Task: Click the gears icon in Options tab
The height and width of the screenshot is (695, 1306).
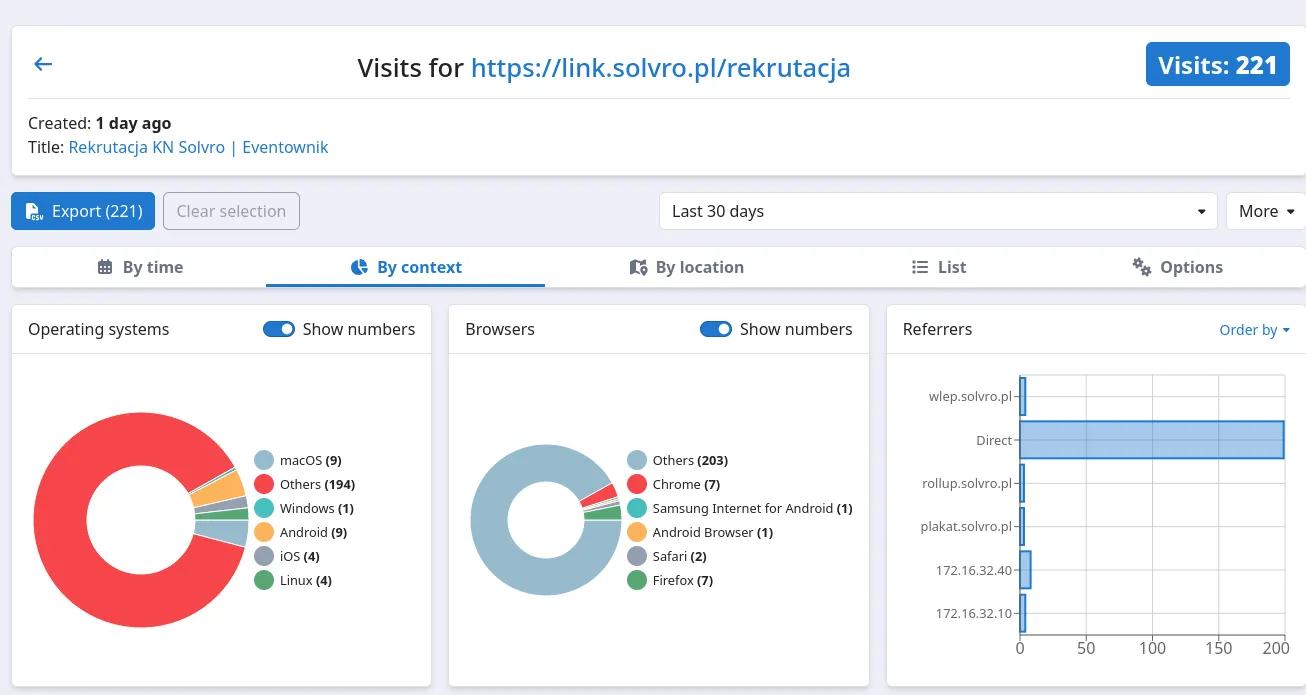Action: coord(1142,267)
